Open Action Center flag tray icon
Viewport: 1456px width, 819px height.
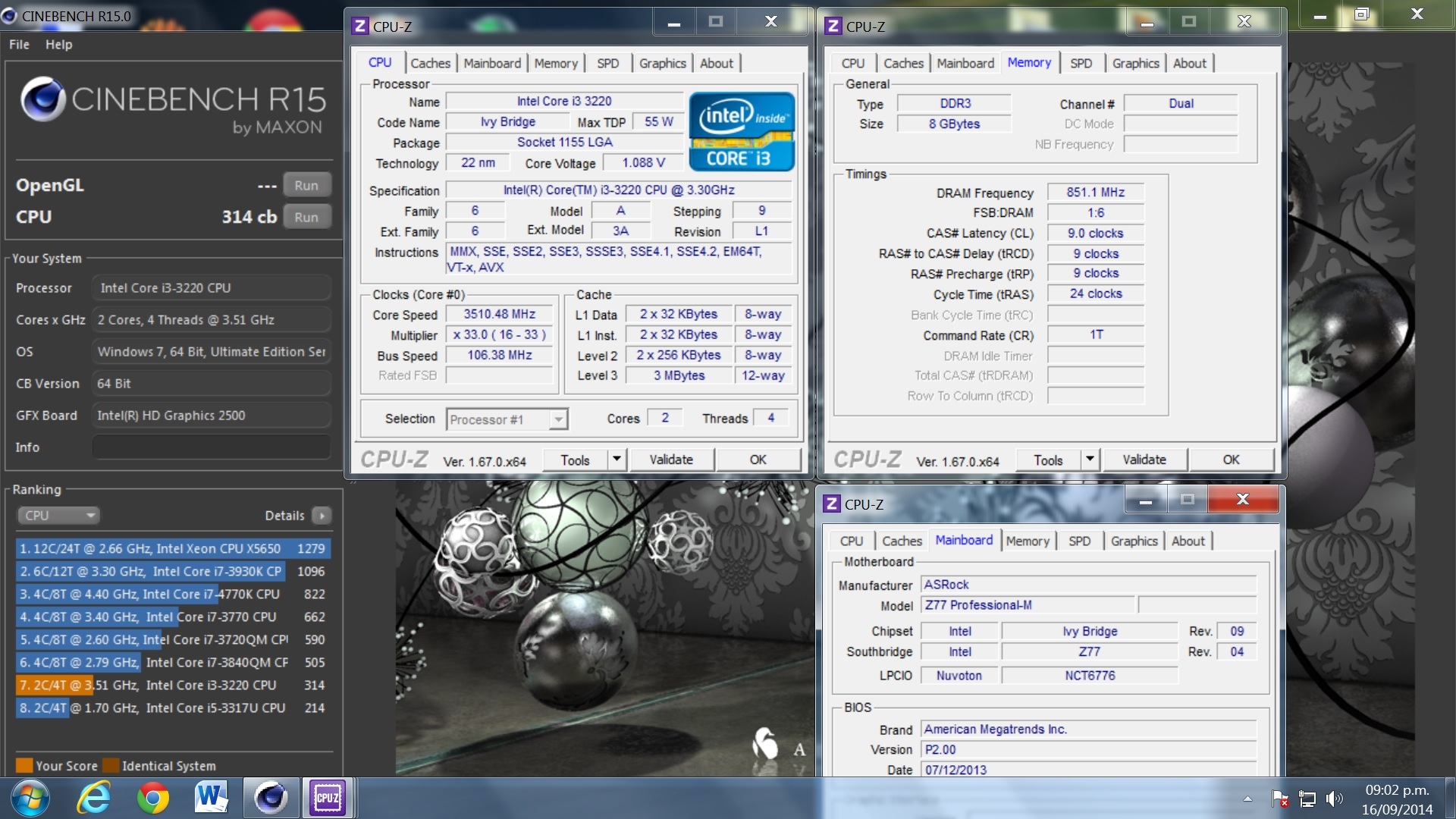click(x=1280, y=799)
